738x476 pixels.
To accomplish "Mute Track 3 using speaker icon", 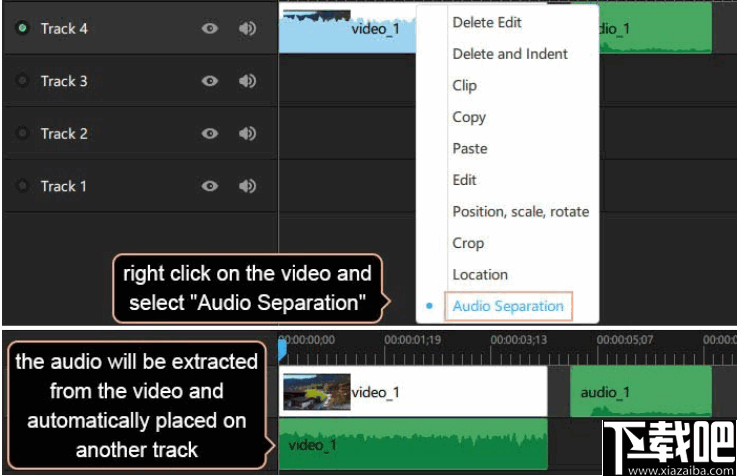I will pos(247,81).
